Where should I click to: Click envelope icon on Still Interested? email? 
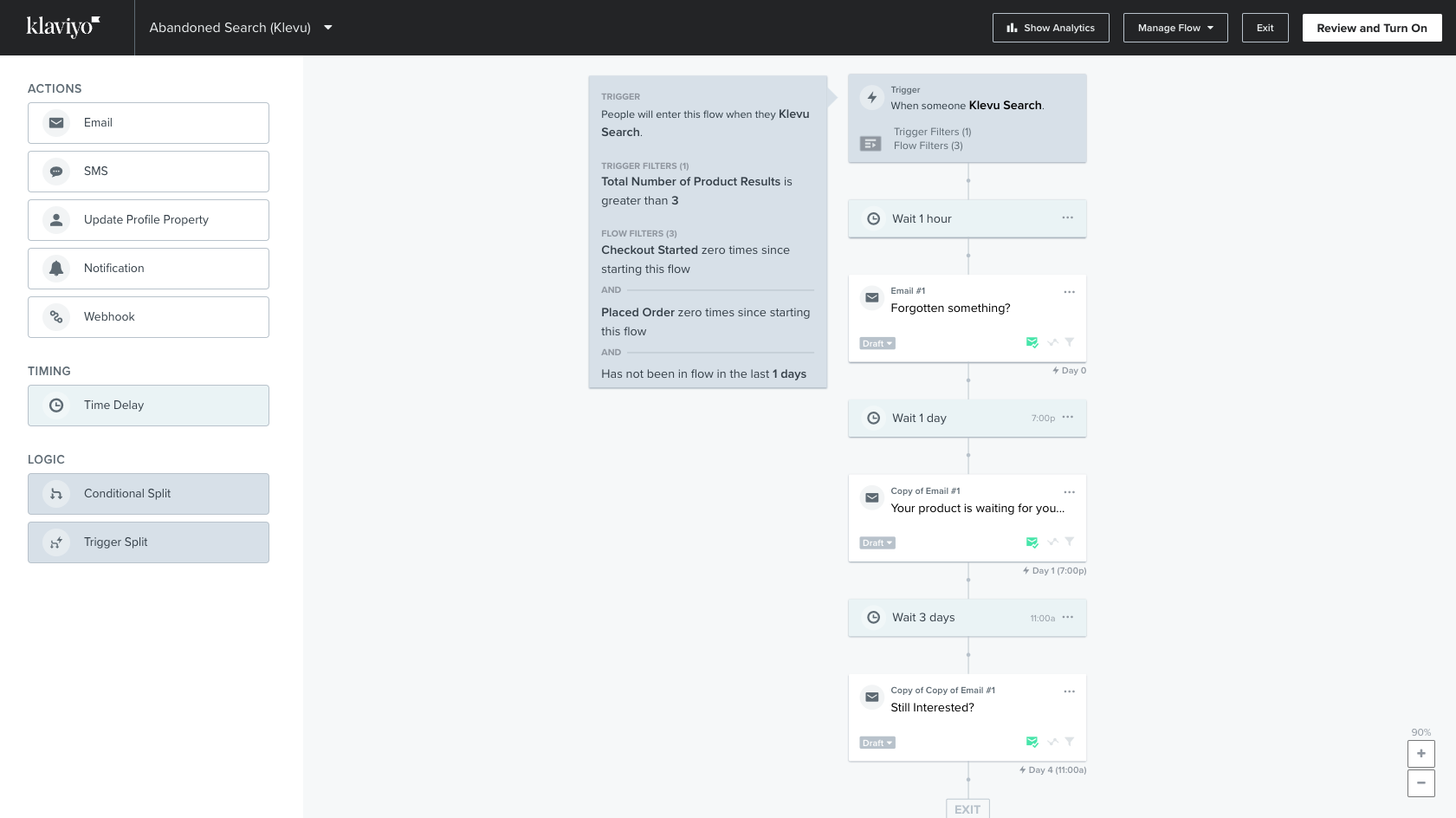[x=872, y=698]
